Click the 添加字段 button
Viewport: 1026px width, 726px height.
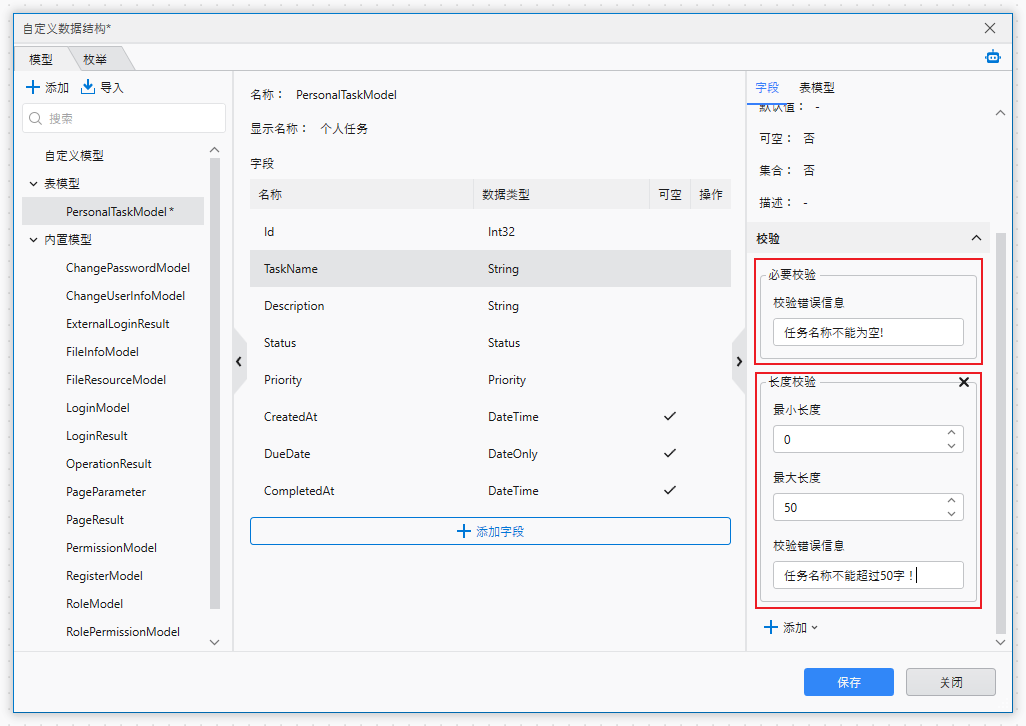point(490,531)
